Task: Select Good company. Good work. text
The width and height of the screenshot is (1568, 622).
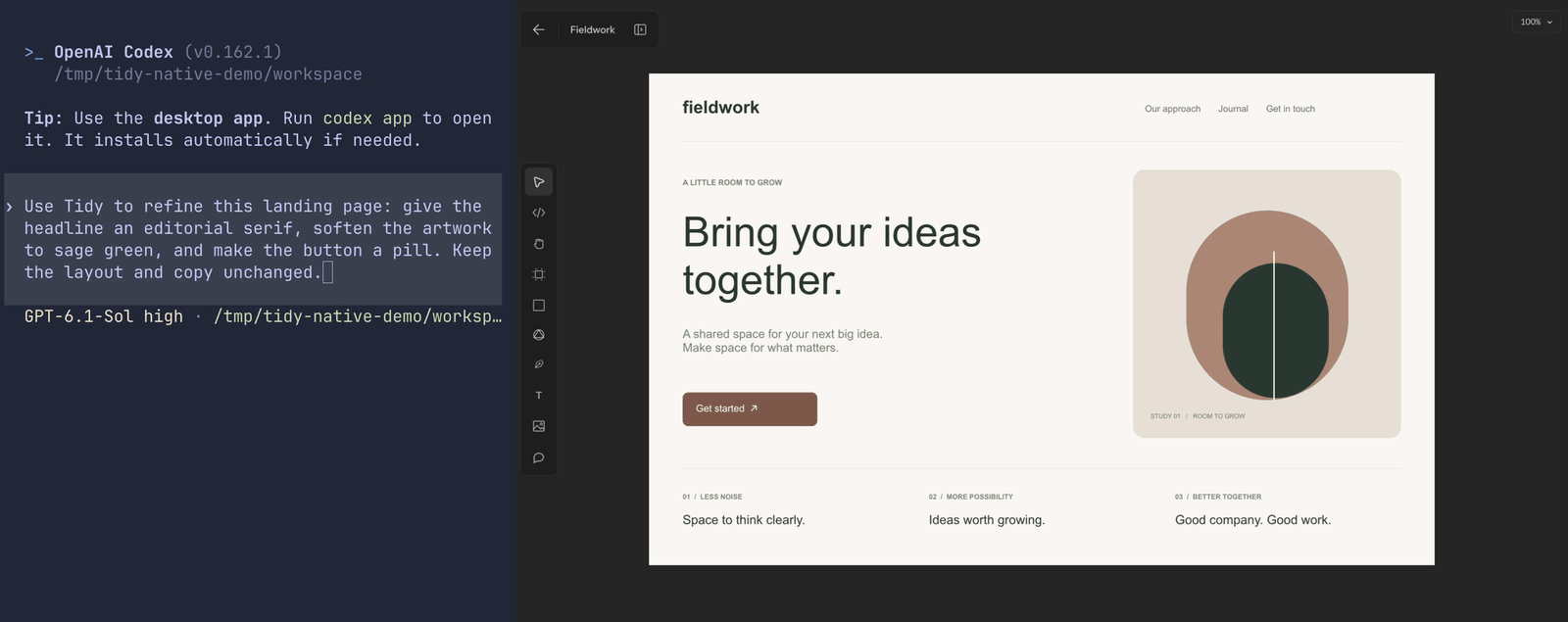Action: click(1252, 520)
